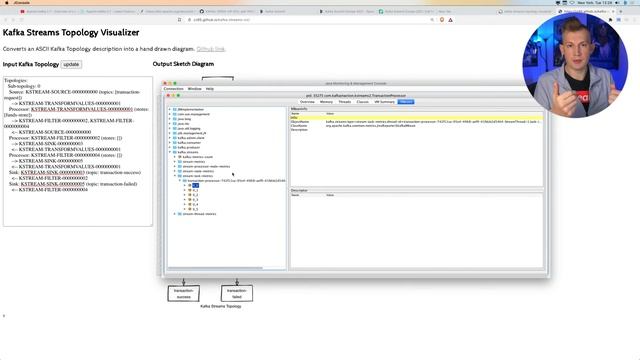Select the kafka.consumer tree item label
This screenshot has width=640, height=360.
pos(189,143)
